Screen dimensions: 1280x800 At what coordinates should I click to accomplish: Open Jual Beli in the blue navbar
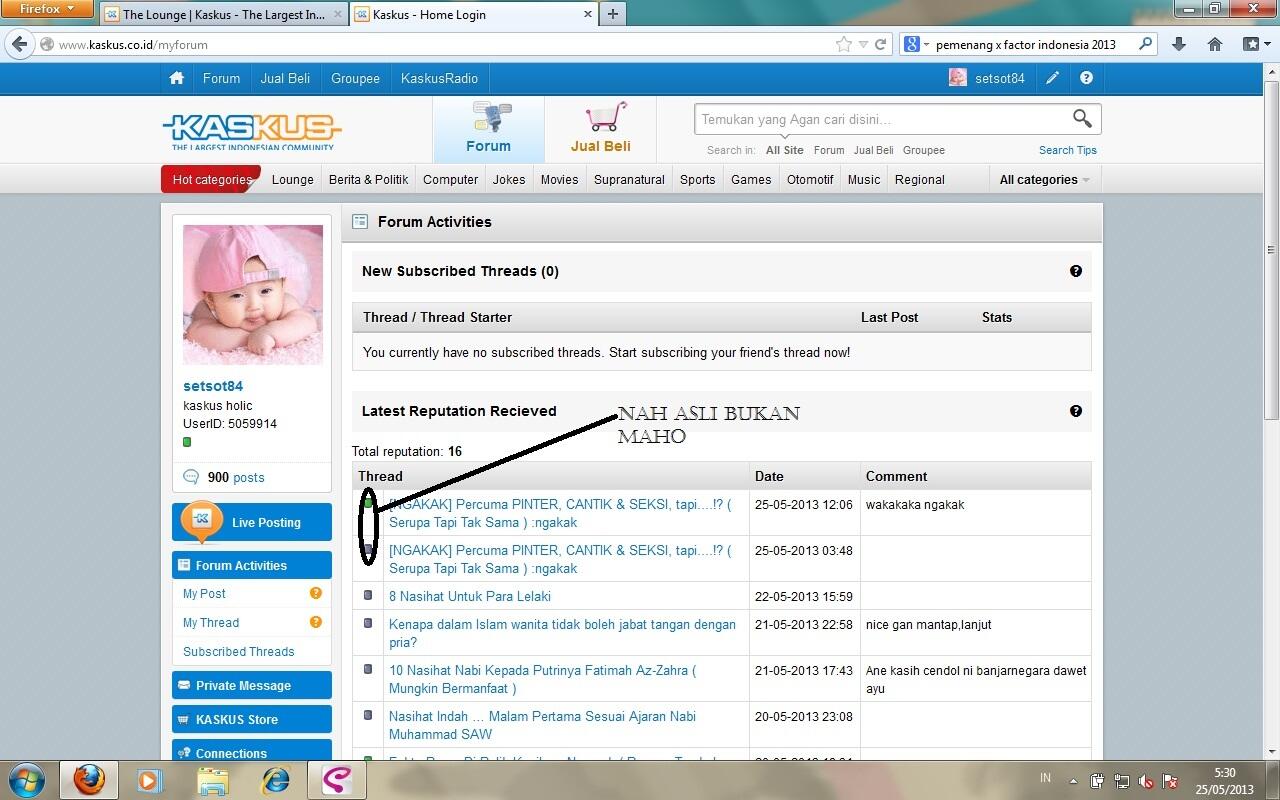point(285,78)
